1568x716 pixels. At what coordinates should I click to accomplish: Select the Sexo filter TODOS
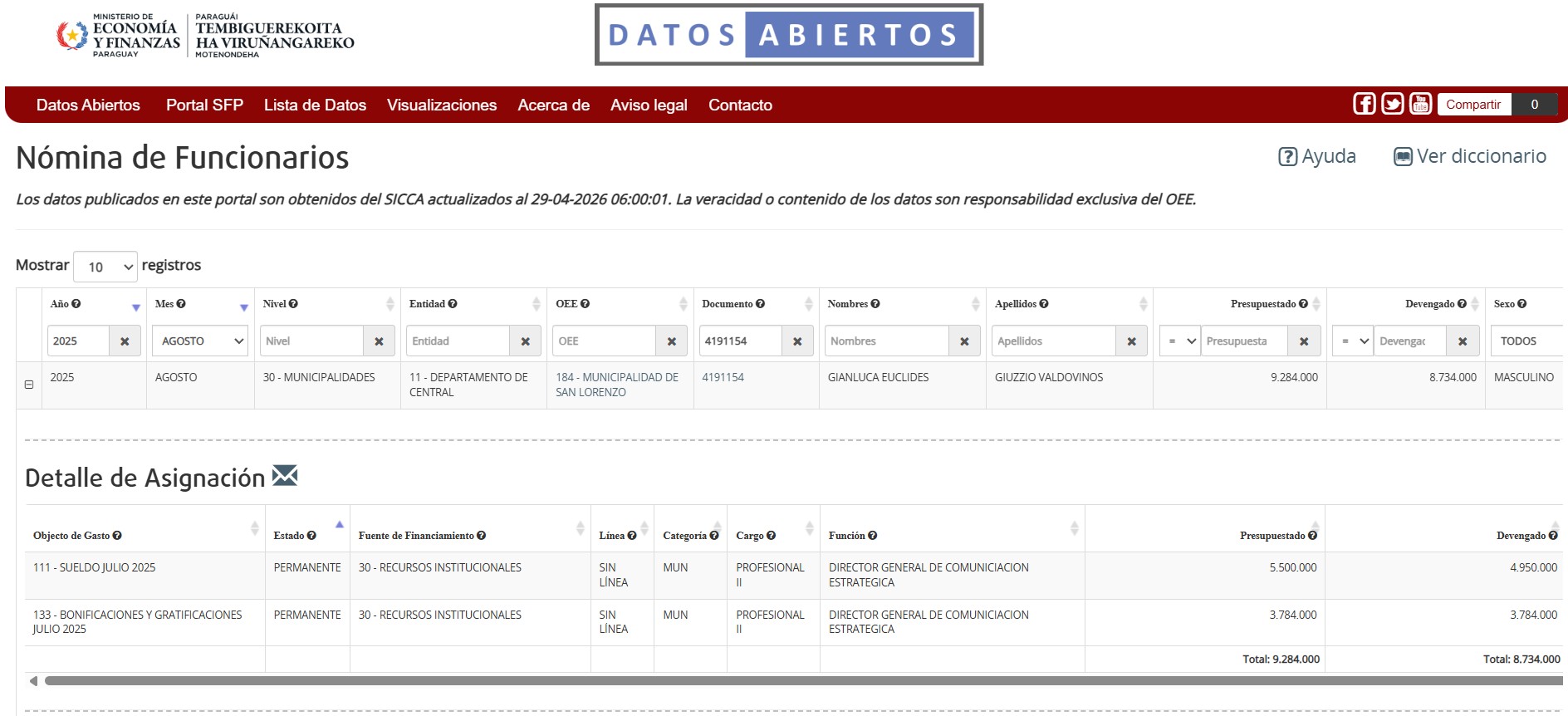[1526, 341]
